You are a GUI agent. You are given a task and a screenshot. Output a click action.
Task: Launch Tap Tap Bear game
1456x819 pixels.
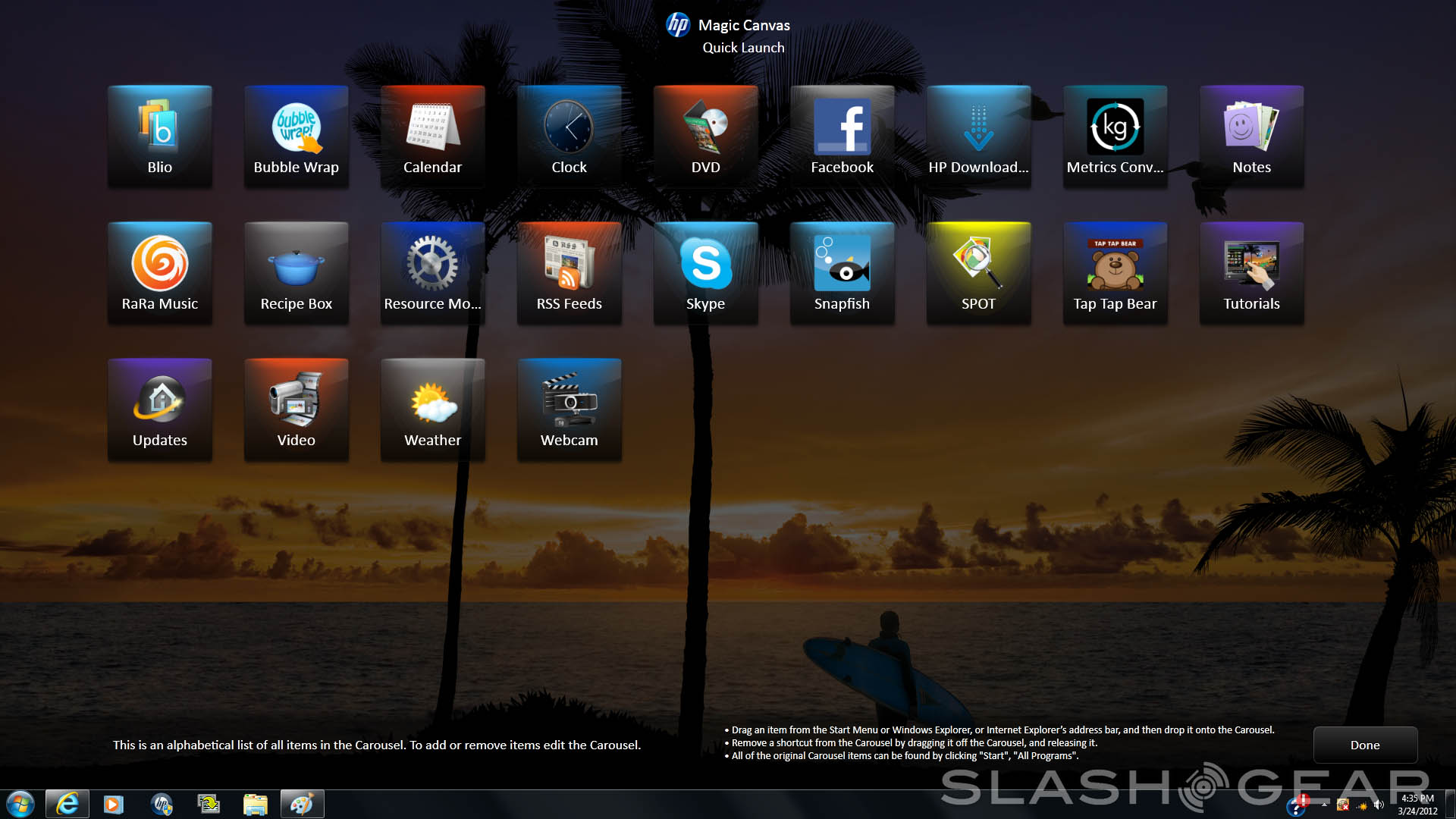point(1115,273)
